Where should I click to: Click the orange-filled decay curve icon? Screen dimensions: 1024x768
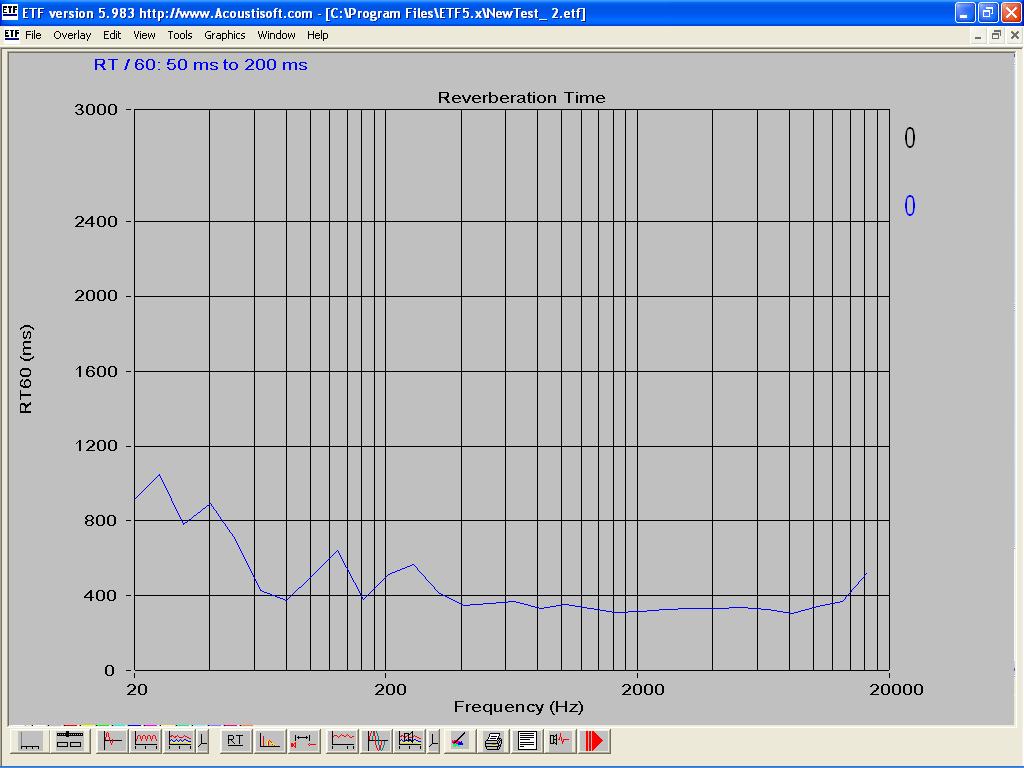[269, 741]
